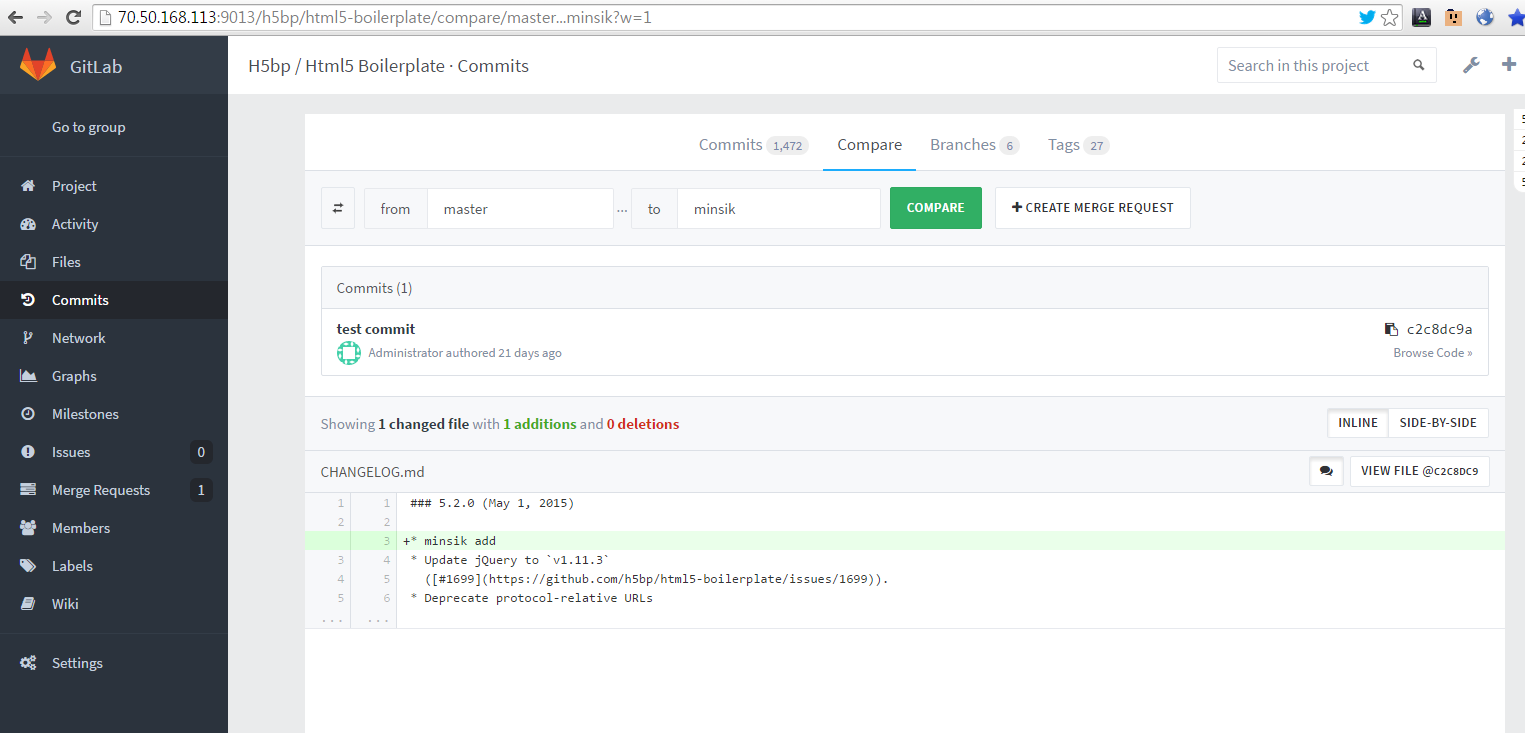Image resolution: width=1525 pixels, height=733 pixels.
Task: Switch to the Branches tab
Action: point(963,144)
